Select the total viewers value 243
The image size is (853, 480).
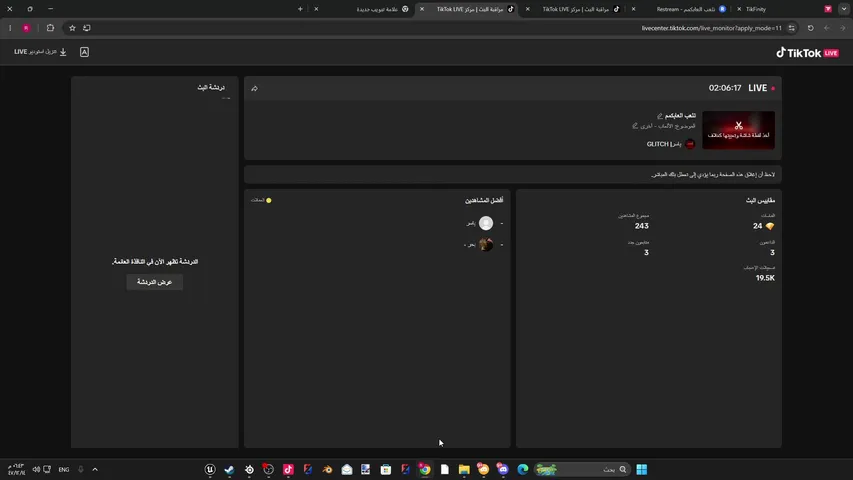641,226
